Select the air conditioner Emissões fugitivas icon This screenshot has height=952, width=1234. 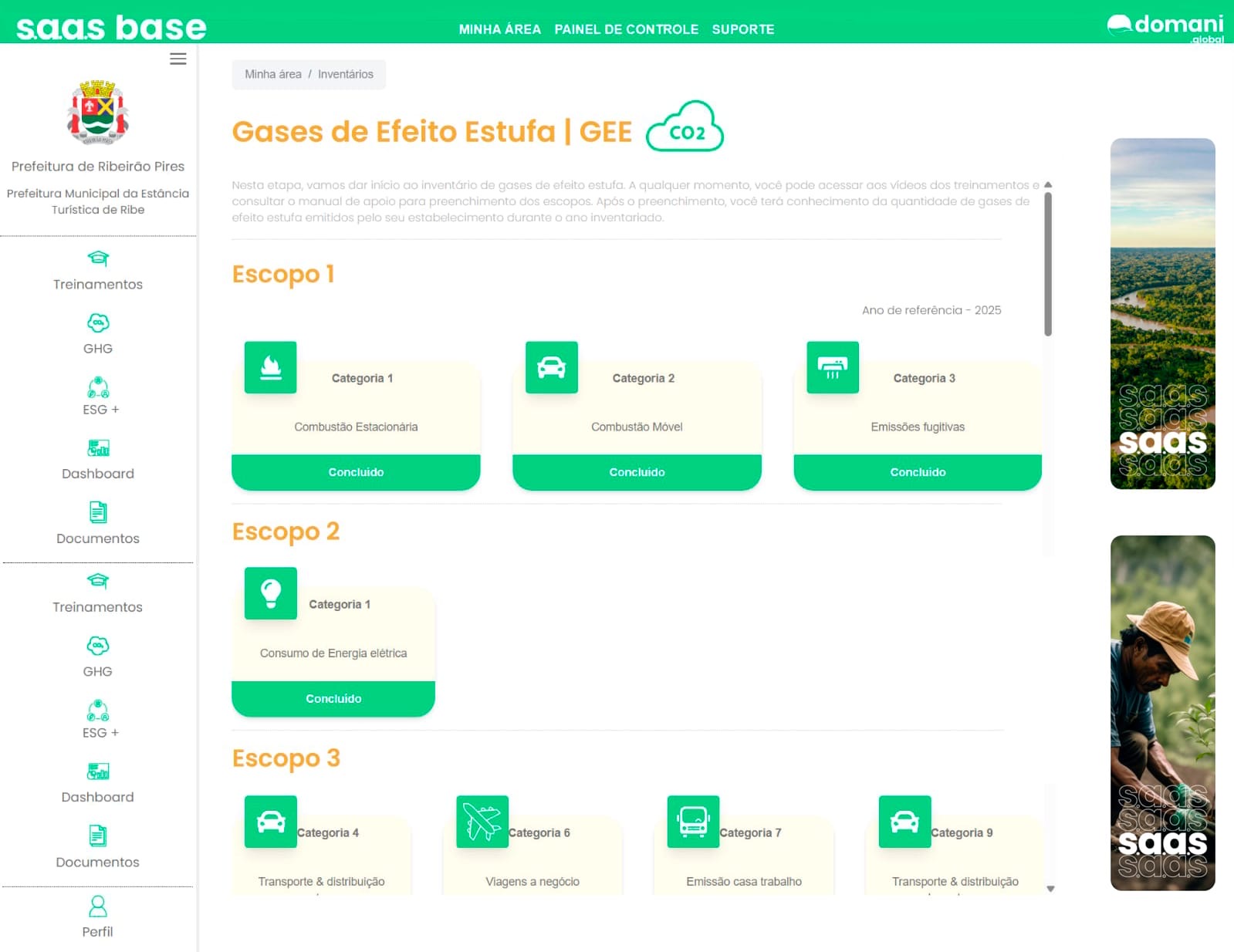pyautogui.click(x=832, y=367)
